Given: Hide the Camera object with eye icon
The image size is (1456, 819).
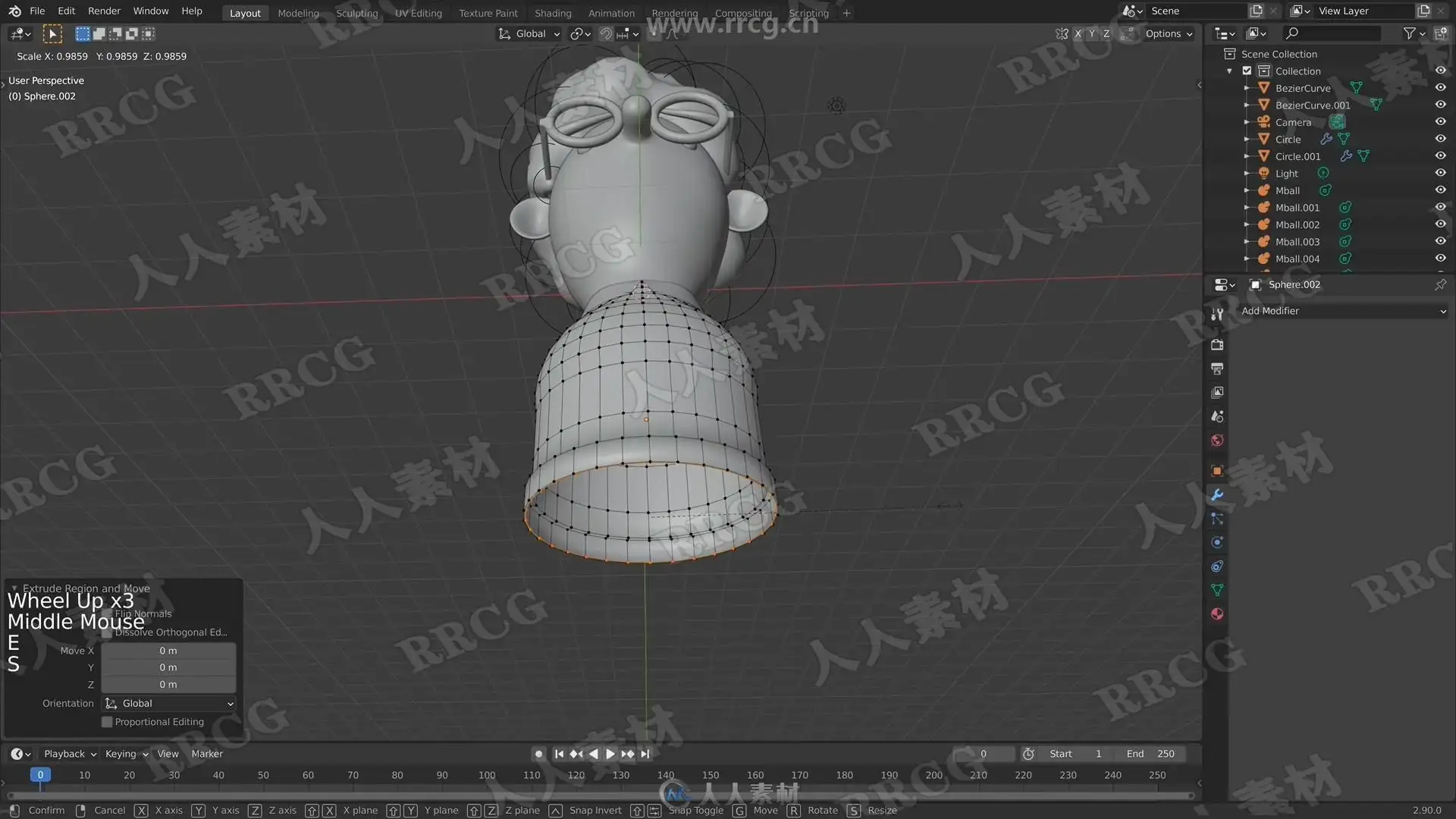Looking at the screenshot, I should pyautogui.click(x=1440, y=122).
